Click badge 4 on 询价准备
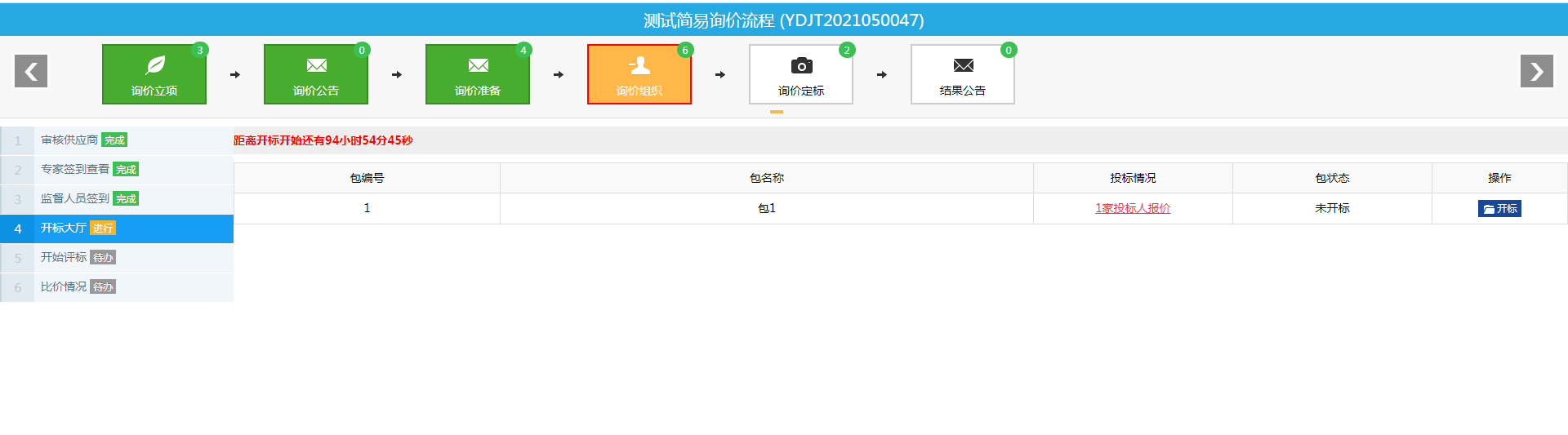 coord(523,50)
